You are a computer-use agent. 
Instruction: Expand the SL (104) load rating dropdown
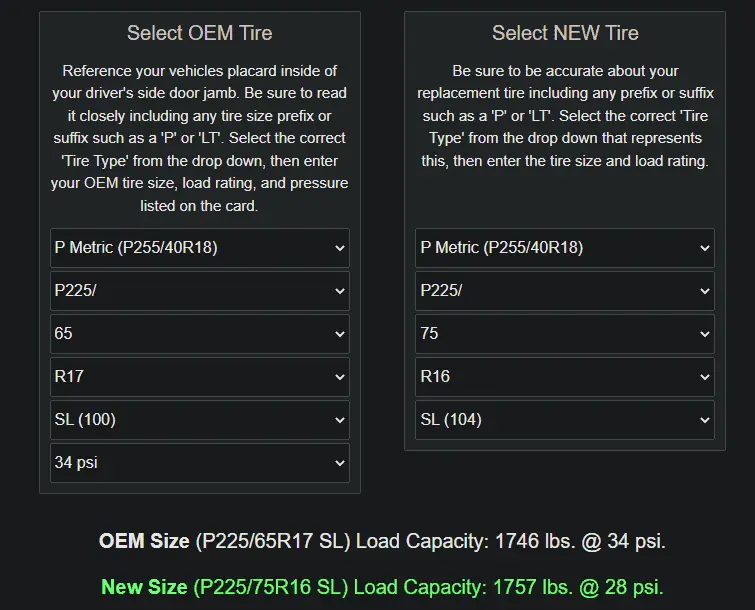tap(564, 420)
